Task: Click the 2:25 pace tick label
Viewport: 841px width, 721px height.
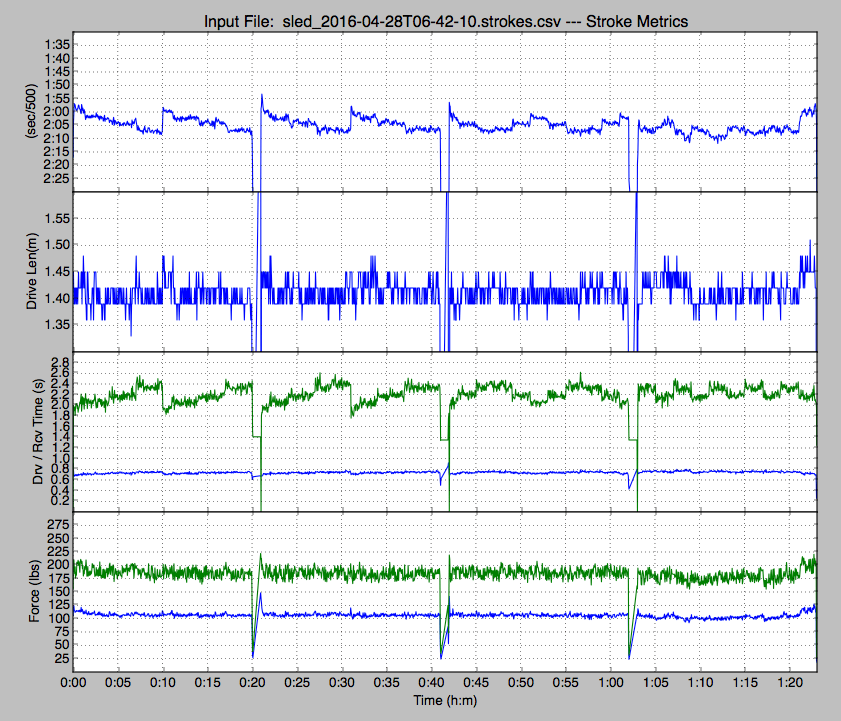Action: coord(55,177)
